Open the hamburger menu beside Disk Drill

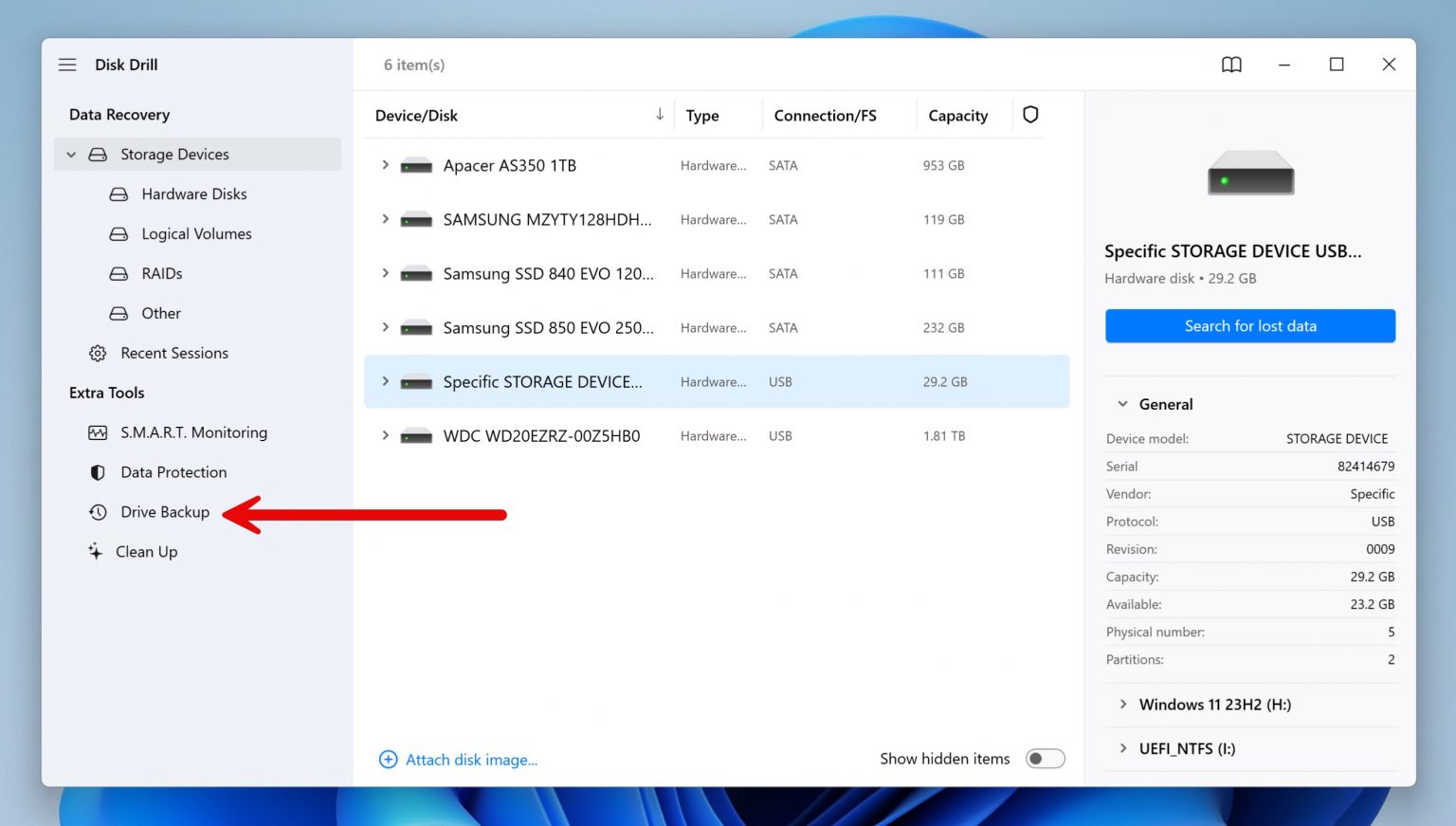point(67,64)
